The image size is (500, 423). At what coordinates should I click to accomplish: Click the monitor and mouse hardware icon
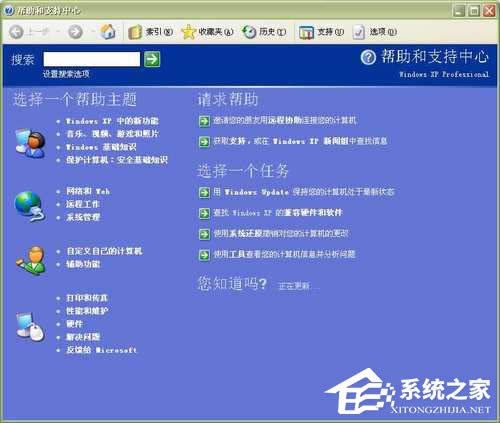[30, 326]
